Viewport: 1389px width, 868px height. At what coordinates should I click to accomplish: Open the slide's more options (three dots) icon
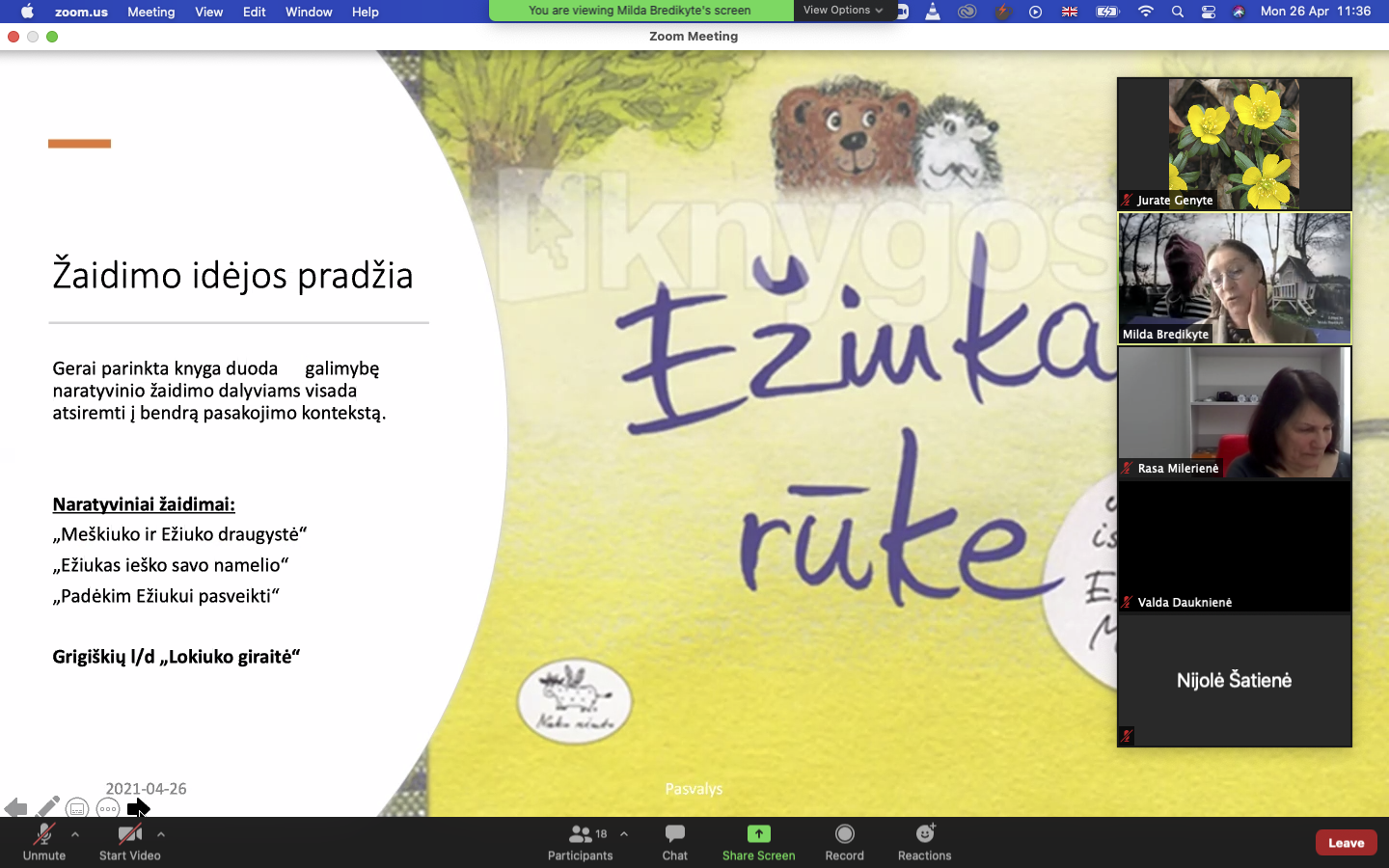pos(108,808)
